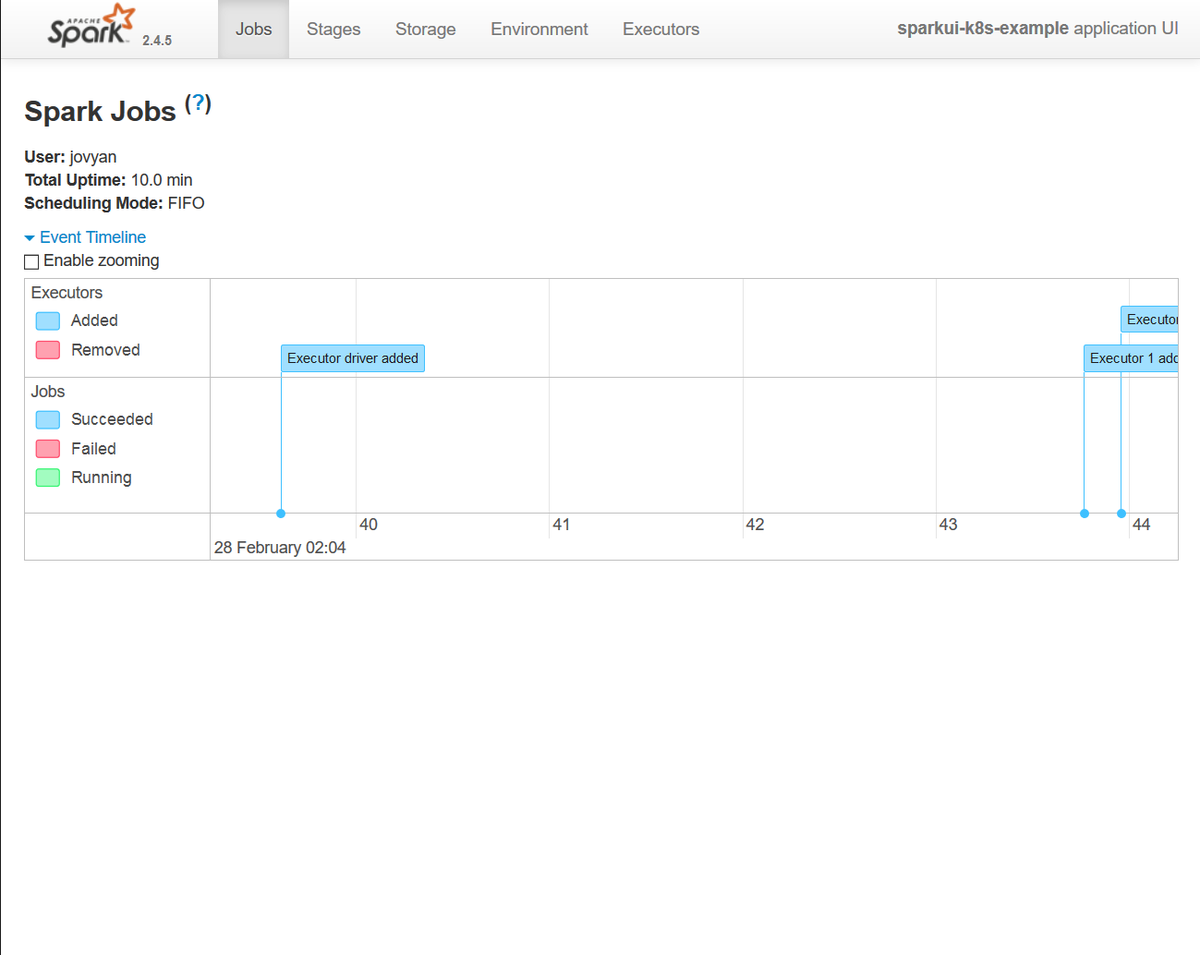This screenshot has height=955, width=1200.
Task: Click the Executors Added blue swatch
Action: point(47,321)
